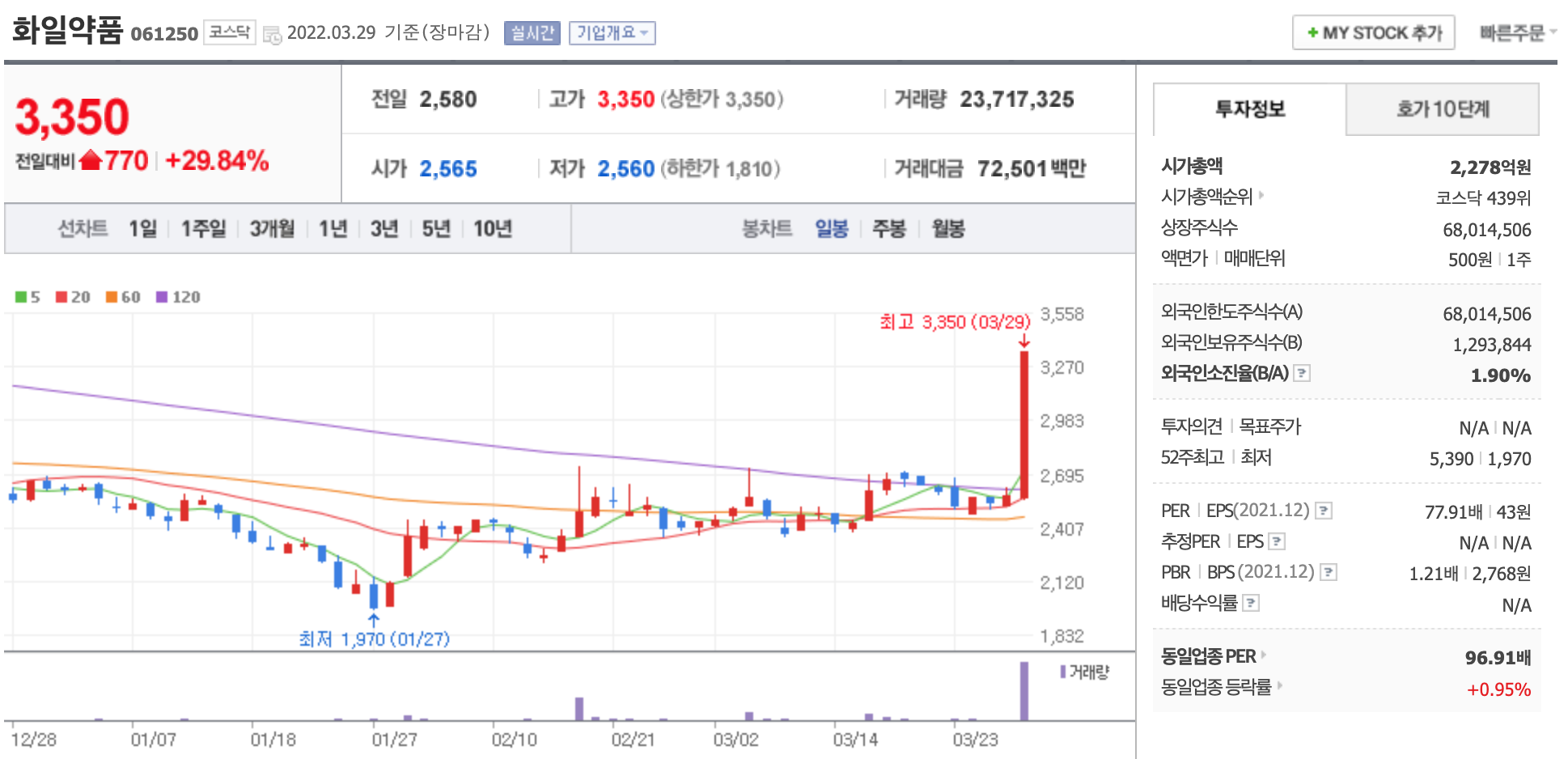Click the calendar icon beside the date
The image size is (1568, 759).
tap(273, 35)
